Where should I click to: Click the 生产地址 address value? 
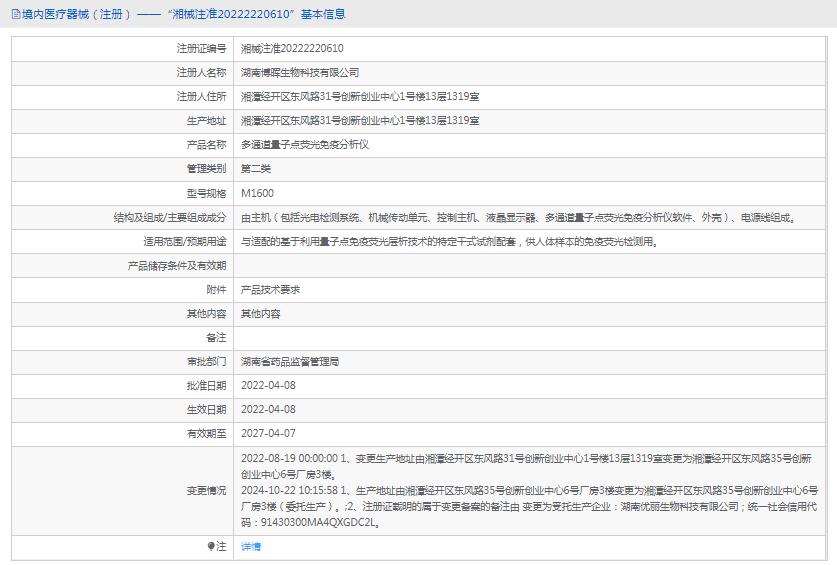tap(360, 121)
